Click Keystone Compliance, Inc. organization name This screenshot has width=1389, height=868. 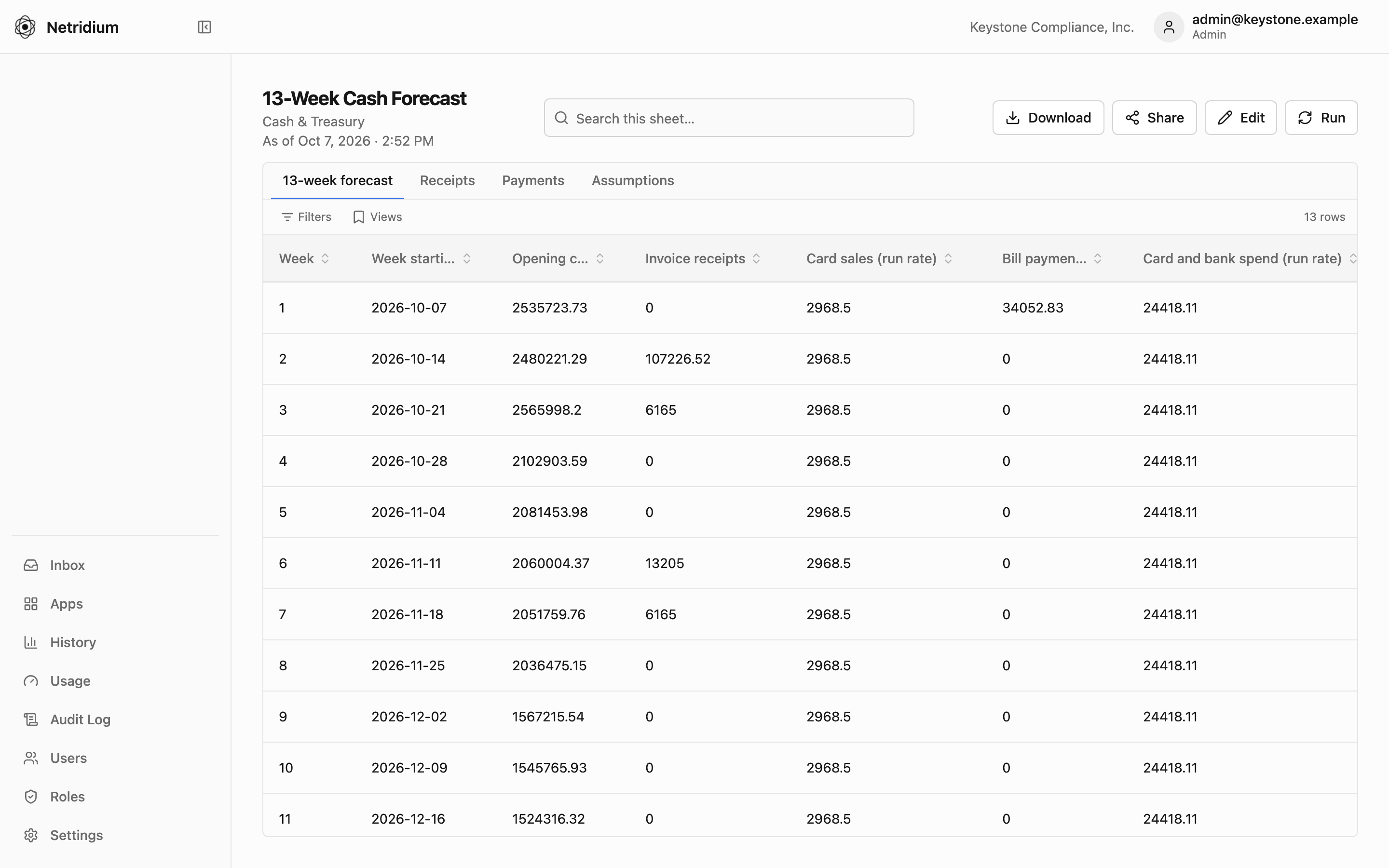(x=1051, y=27)
